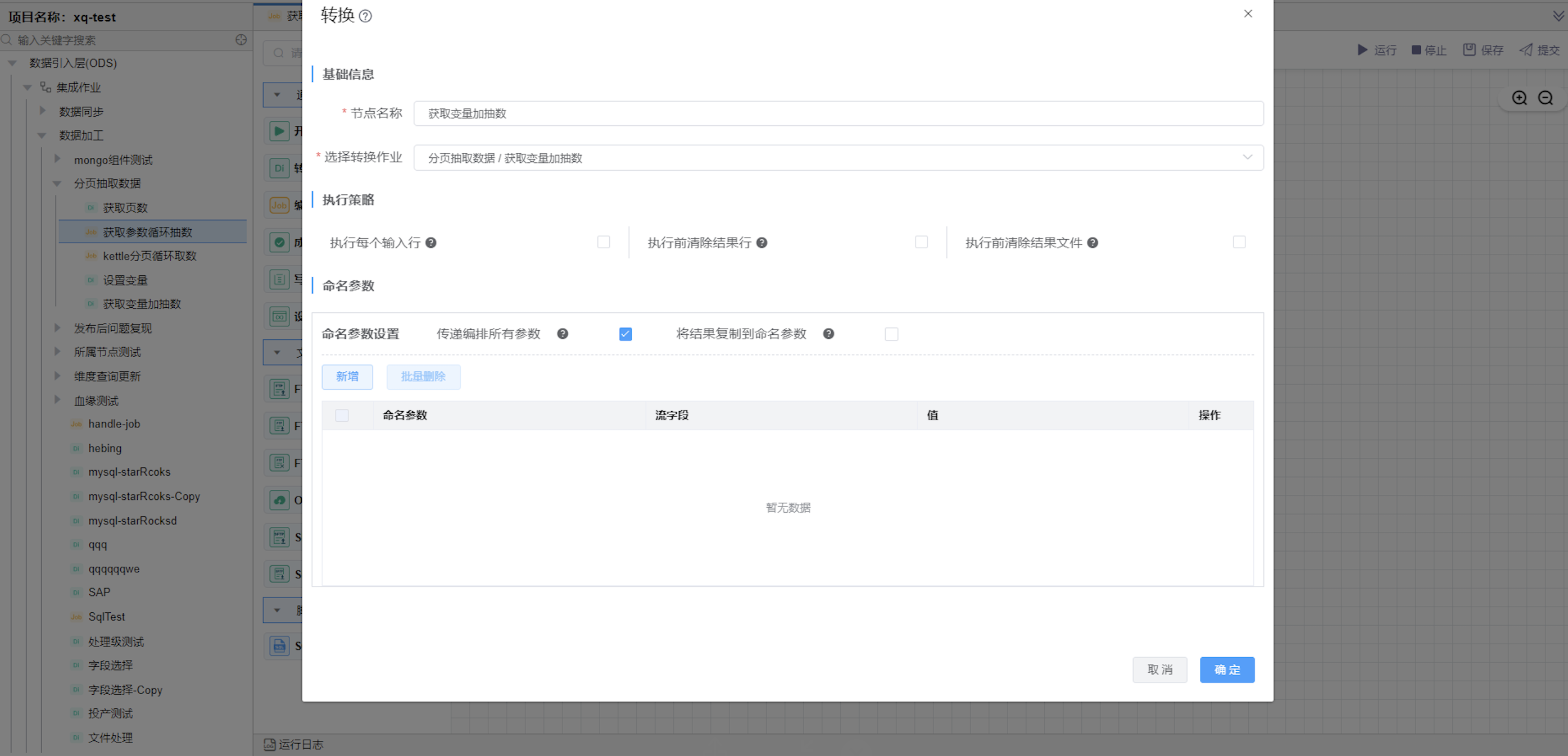Select the Job orchestration node icon
This screenshot has height=756, width=1568.
[279, 206]
